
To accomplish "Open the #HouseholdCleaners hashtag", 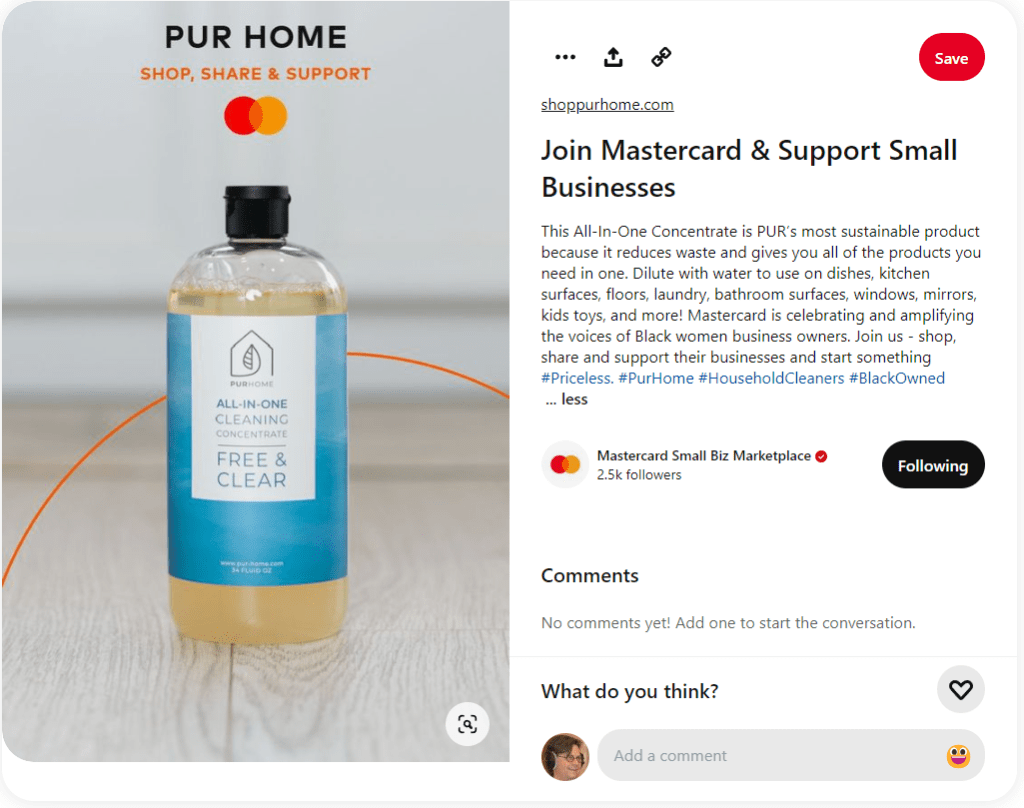I will click(771, 378).
